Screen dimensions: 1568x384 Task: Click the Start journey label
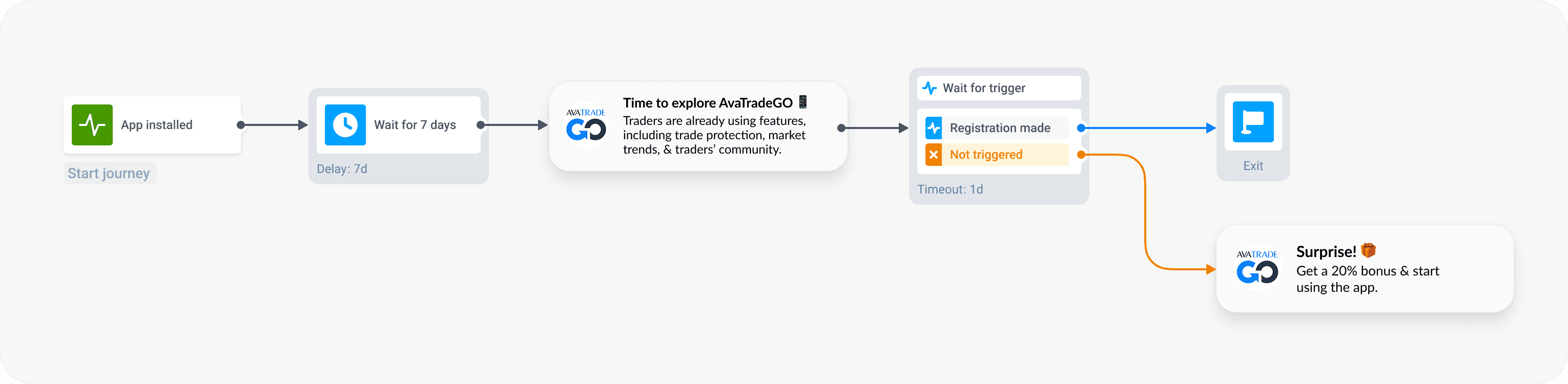109,174
